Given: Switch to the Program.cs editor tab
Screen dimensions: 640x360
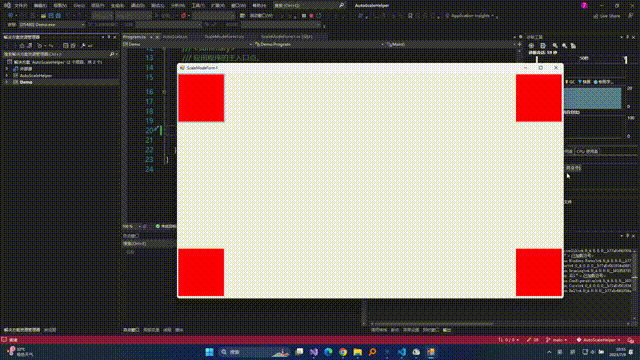Looking at the screenshot, I should point(134,37).
